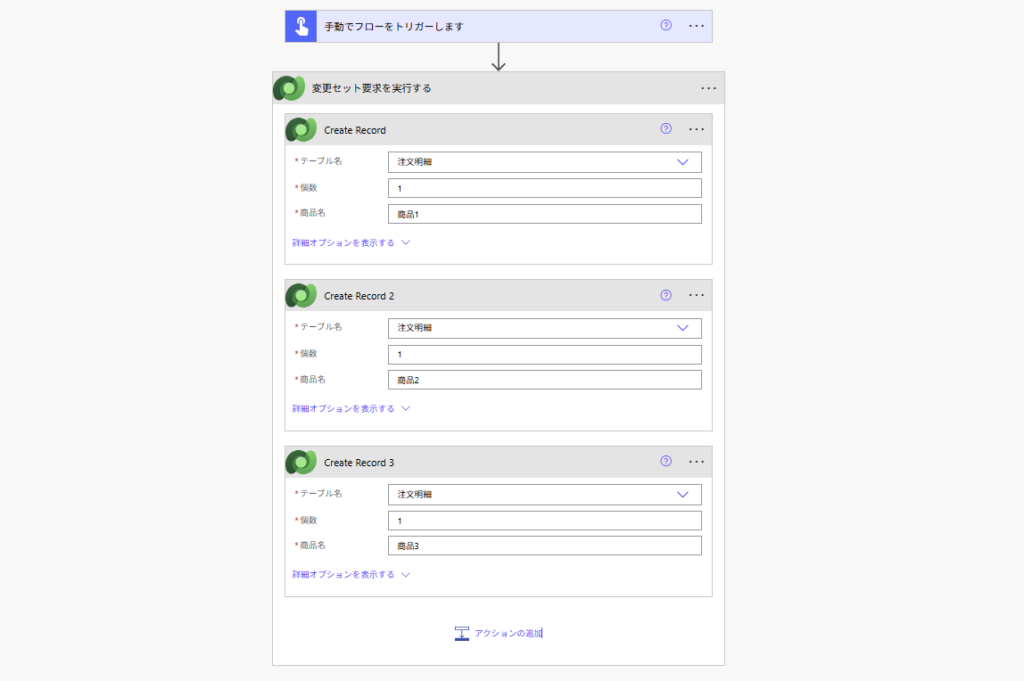1024x681 pixels.
Task: Click the 個数 field in Create Record 3
Action: coord(544,520)
